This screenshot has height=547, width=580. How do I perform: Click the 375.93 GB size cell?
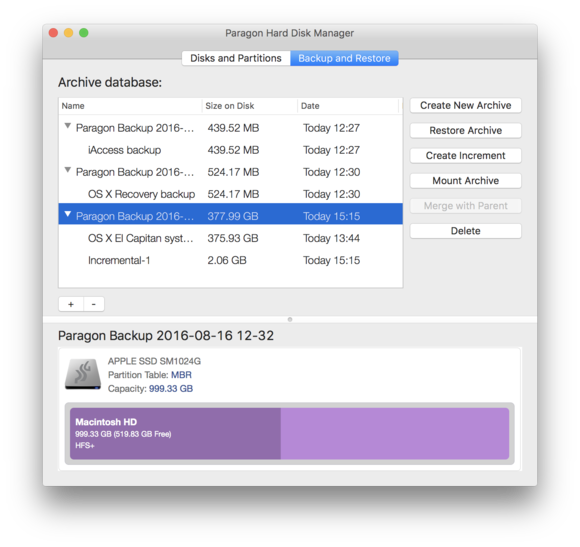click(233, 238)
